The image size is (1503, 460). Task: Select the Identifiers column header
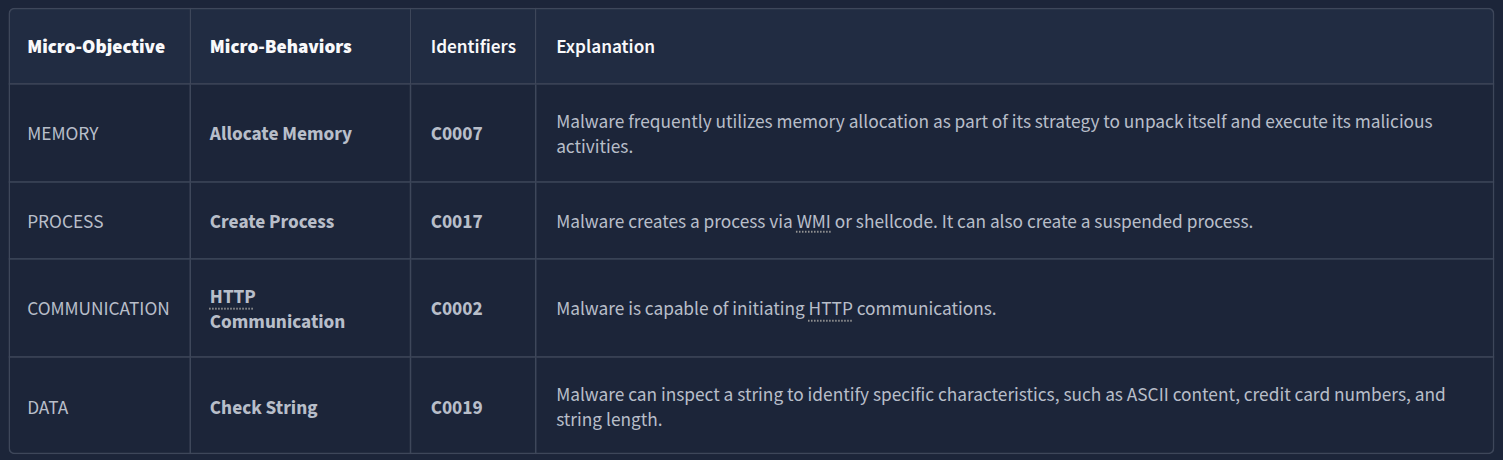473,47
